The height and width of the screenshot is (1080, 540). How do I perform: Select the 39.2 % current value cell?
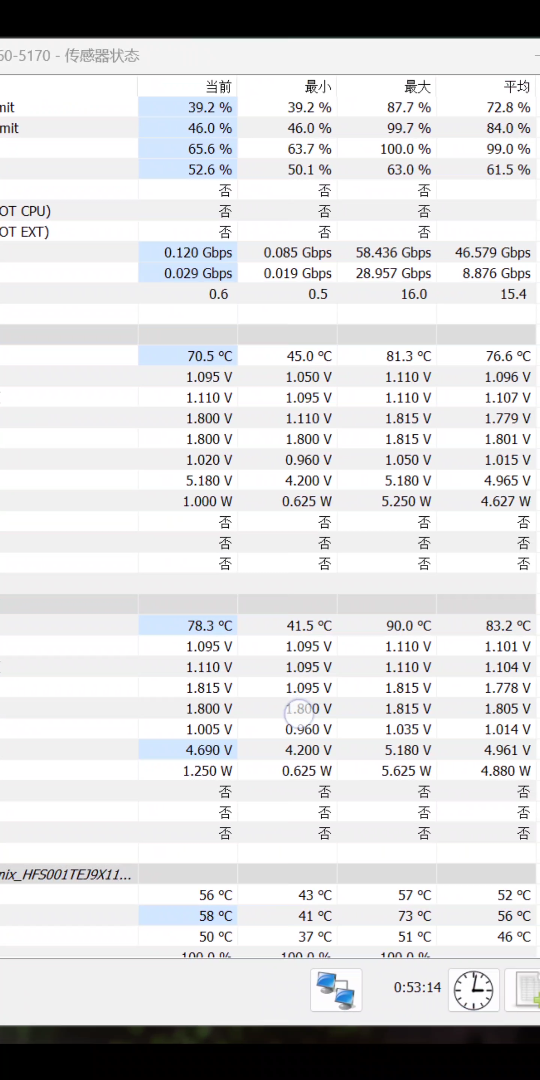coord(187,107)
